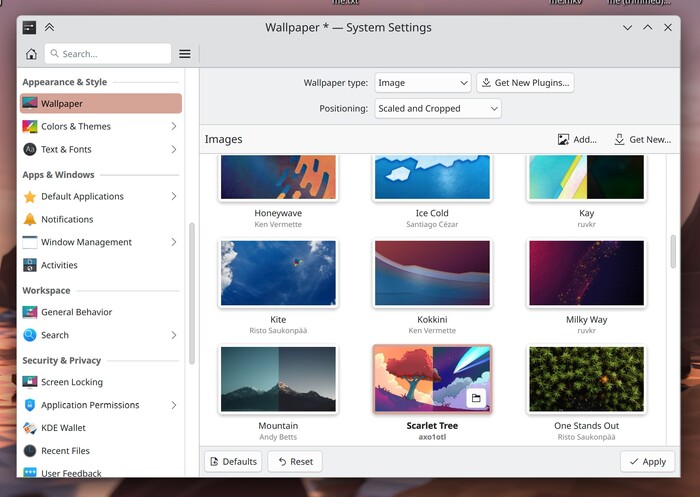Click the Notifications bell icon
Screen dimensions: 700x497
(x=30, y=220)
